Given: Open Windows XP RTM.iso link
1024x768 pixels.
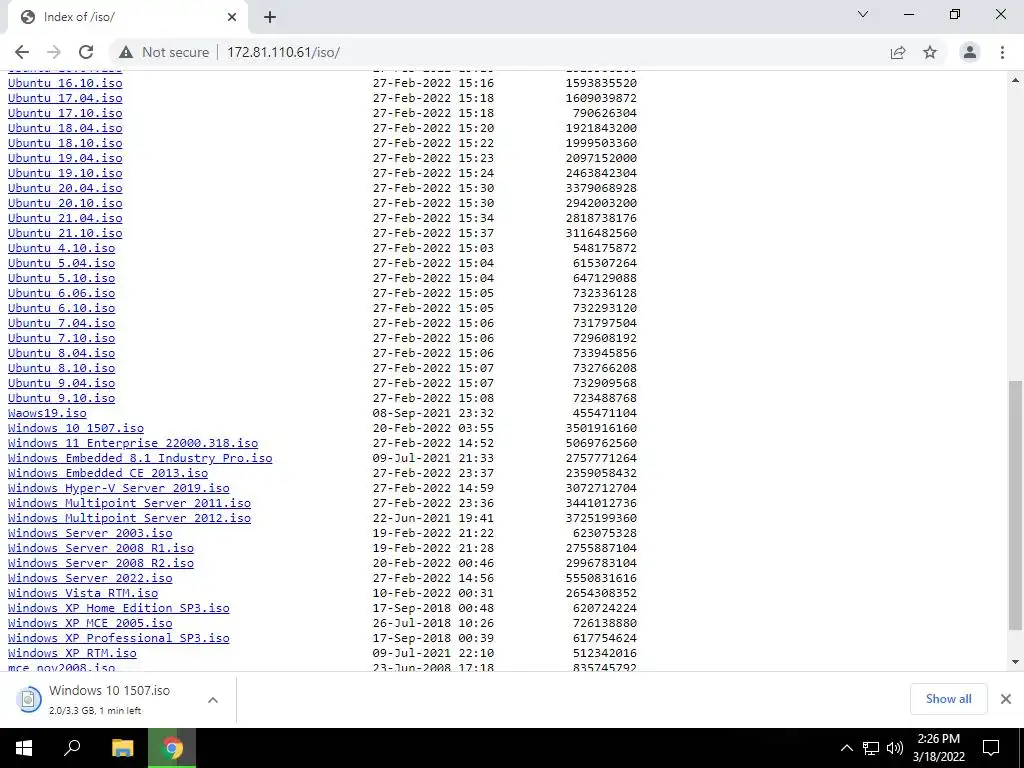Looking at the screenshot, I should [x=72, y=654].
